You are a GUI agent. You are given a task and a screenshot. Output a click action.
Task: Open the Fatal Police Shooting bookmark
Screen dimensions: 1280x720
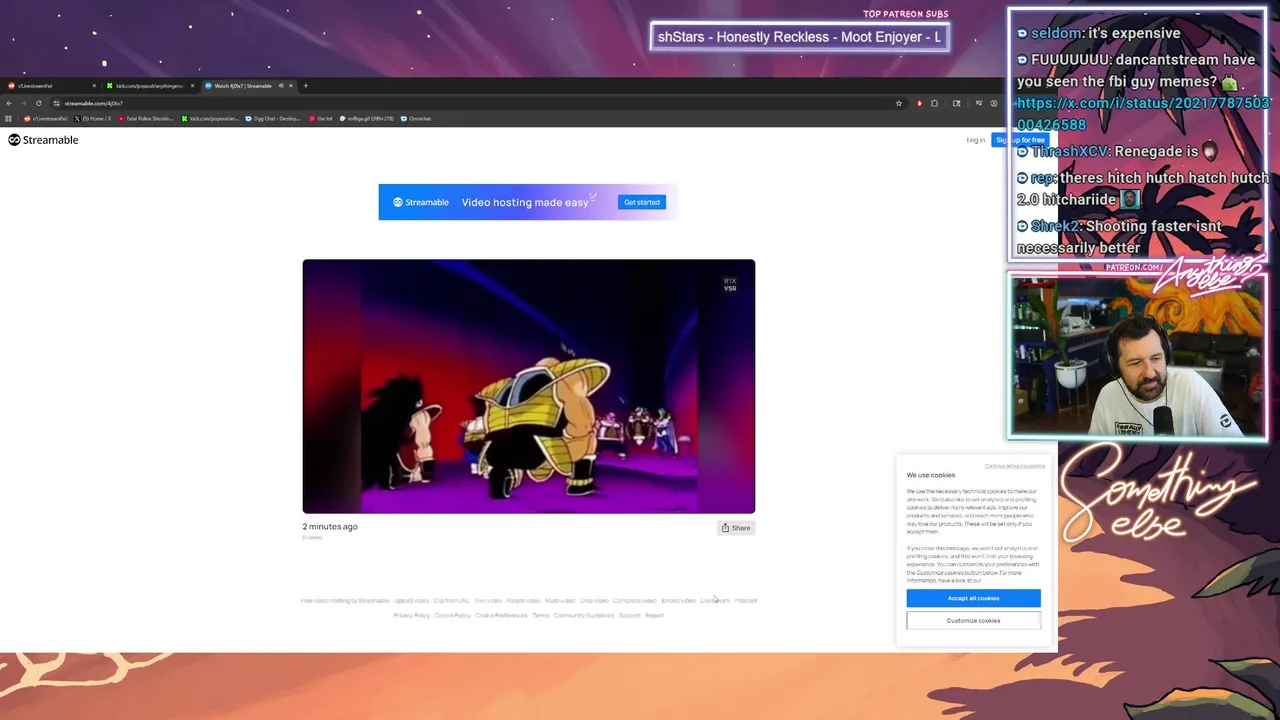tap(146, 118)
